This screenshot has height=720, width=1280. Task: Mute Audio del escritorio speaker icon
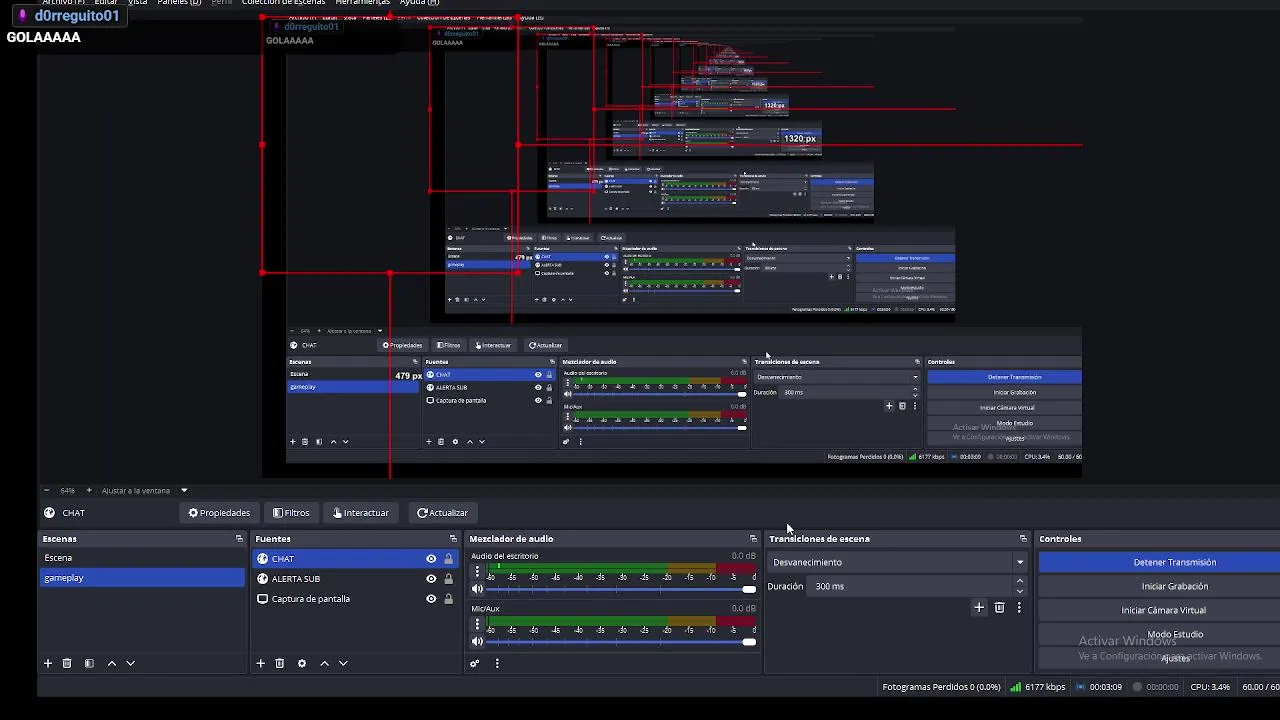coord(477,589)
